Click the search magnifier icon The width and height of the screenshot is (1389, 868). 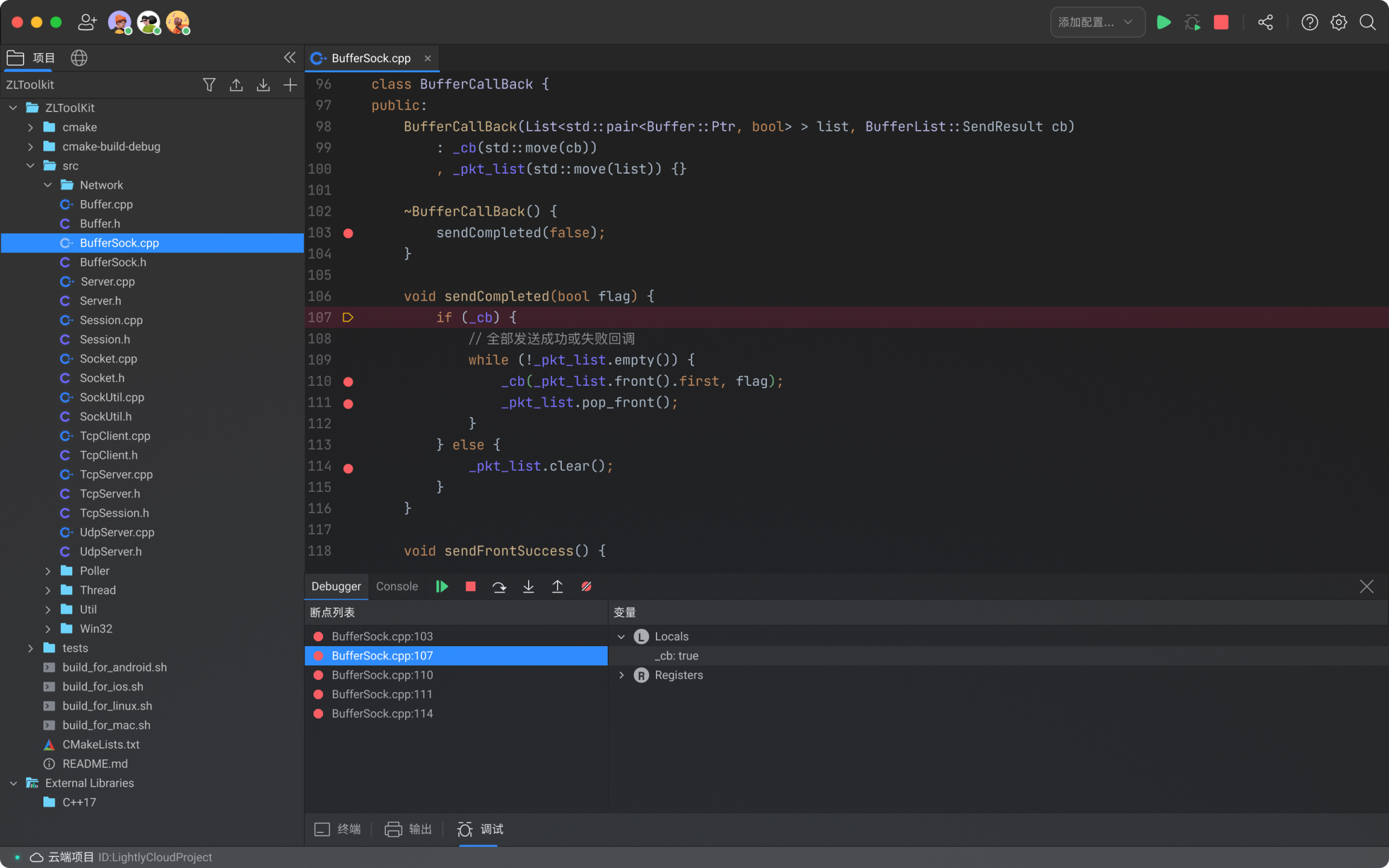1367,22
